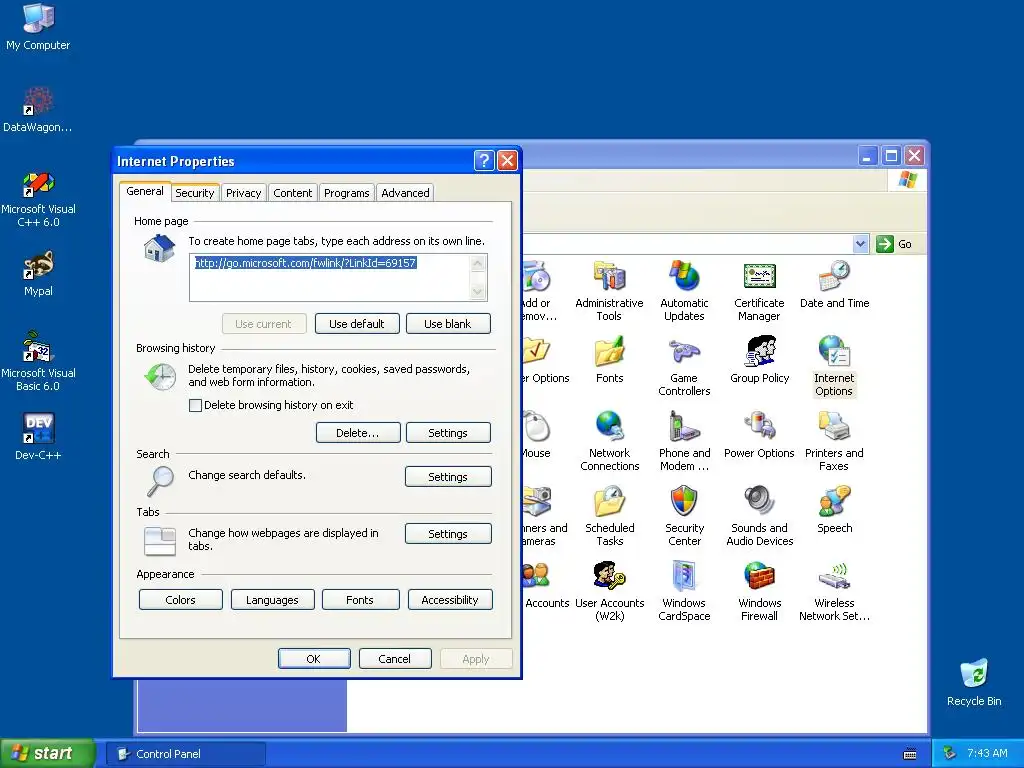1024x768 pixels.
Task: Open Speech icon in Control Panel
Action: coord(834,509)
